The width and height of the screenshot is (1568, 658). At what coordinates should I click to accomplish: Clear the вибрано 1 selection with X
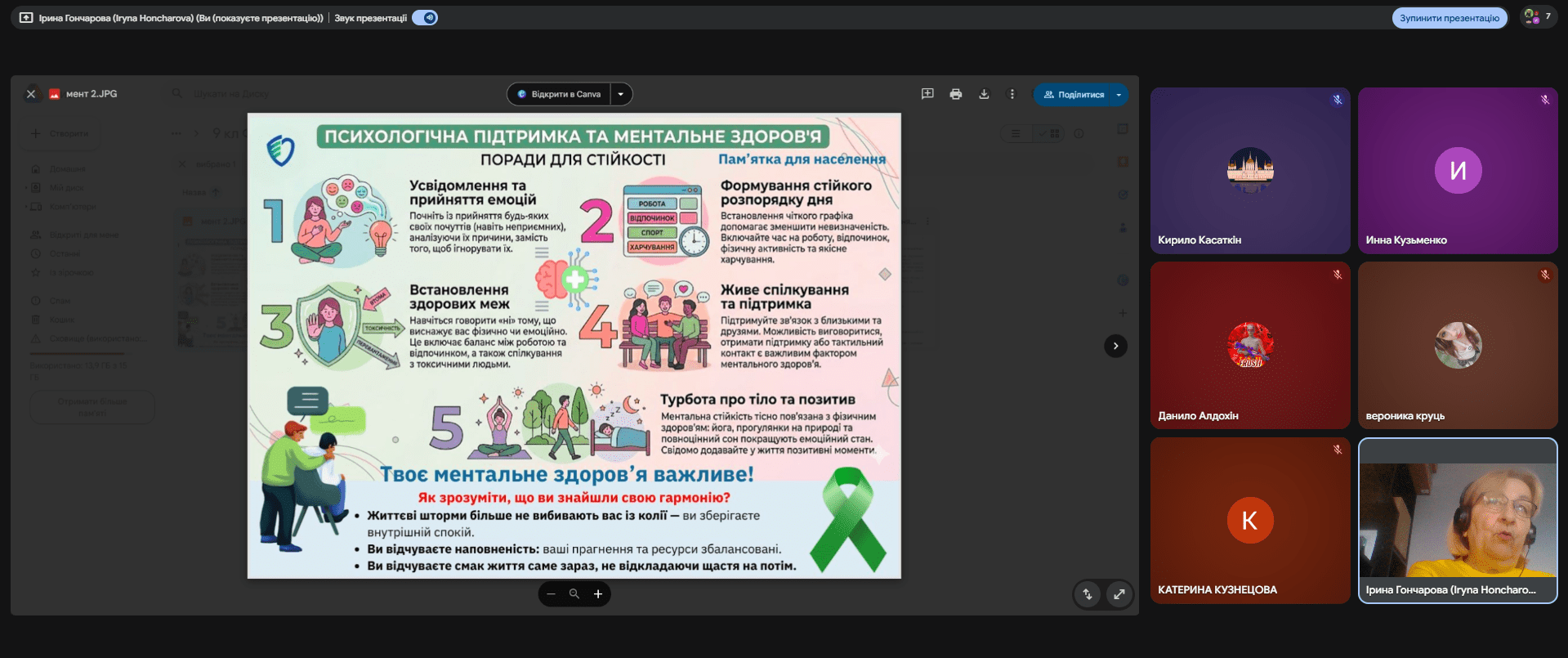pyautogui.click(x=182, y=164)
